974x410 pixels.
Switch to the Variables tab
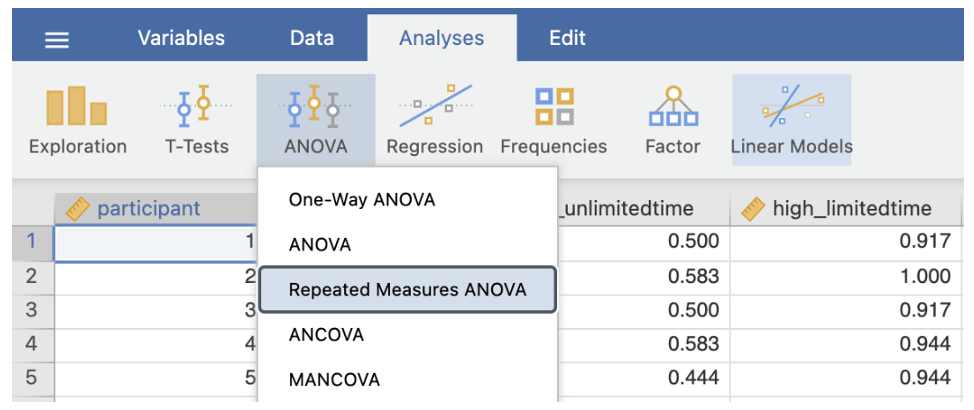(x=181, y=39)
